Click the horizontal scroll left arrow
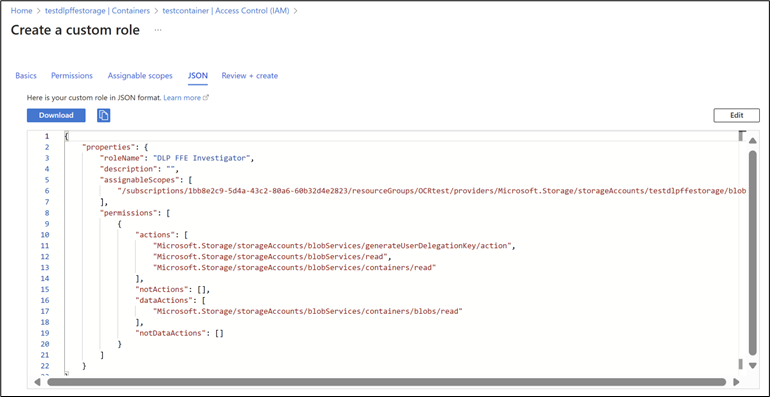Image resolution: width=770 pixels, height=397 pixels. click(37, 382)
